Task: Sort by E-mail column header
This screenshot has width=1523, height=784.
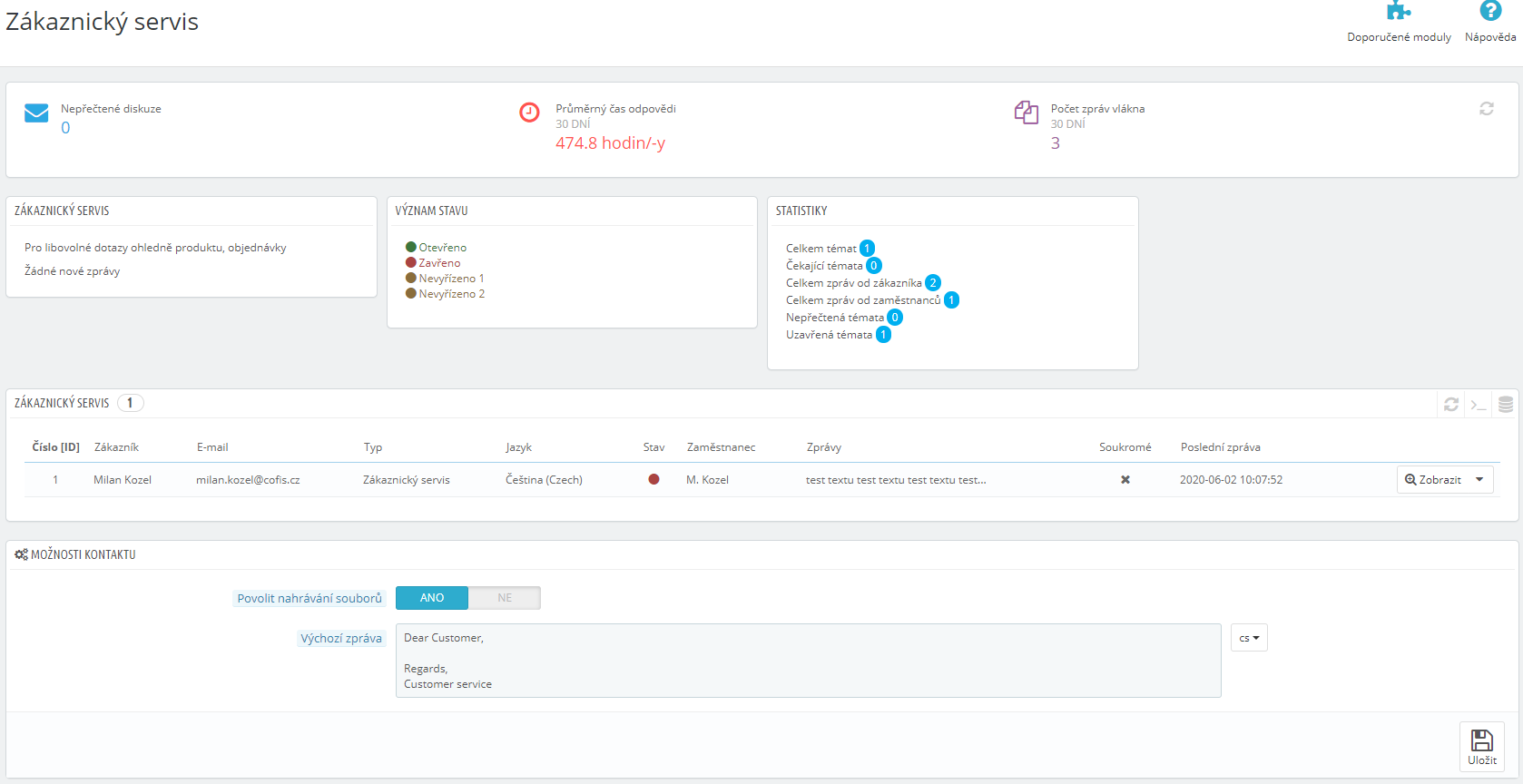Action: (212, 447)
